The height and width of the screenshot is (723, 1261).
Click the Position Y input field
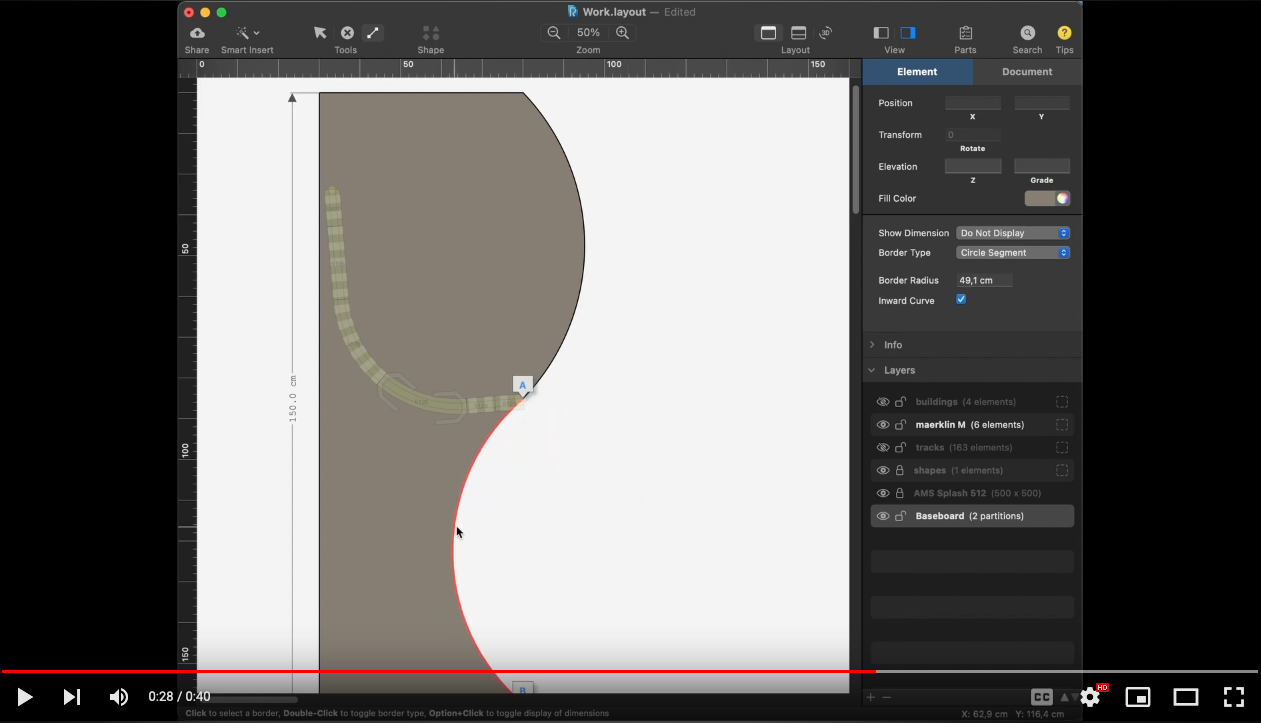pos(1042,103)
